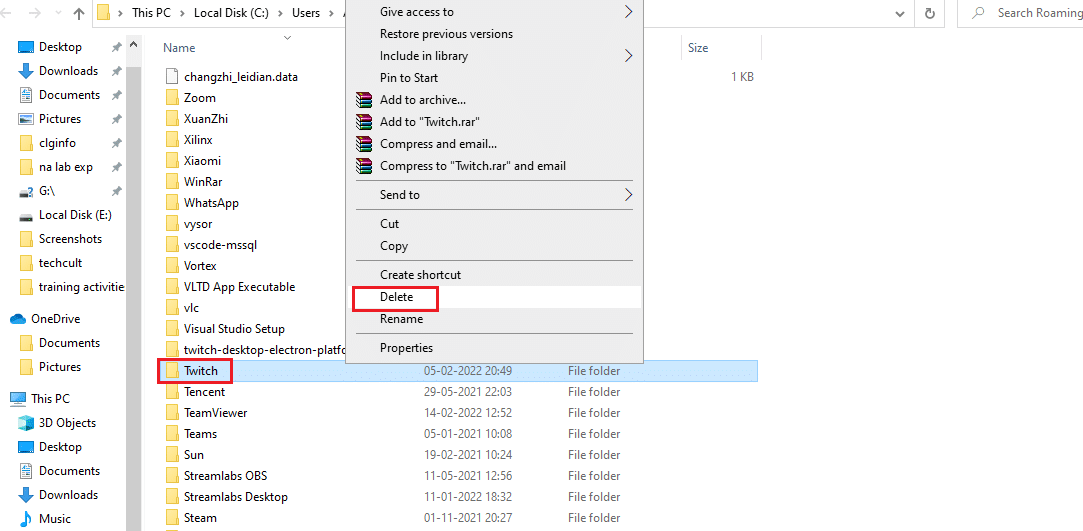1083x531 pixels.
Task: Click the Downloads quick access icon
Action: pos(26,71)
